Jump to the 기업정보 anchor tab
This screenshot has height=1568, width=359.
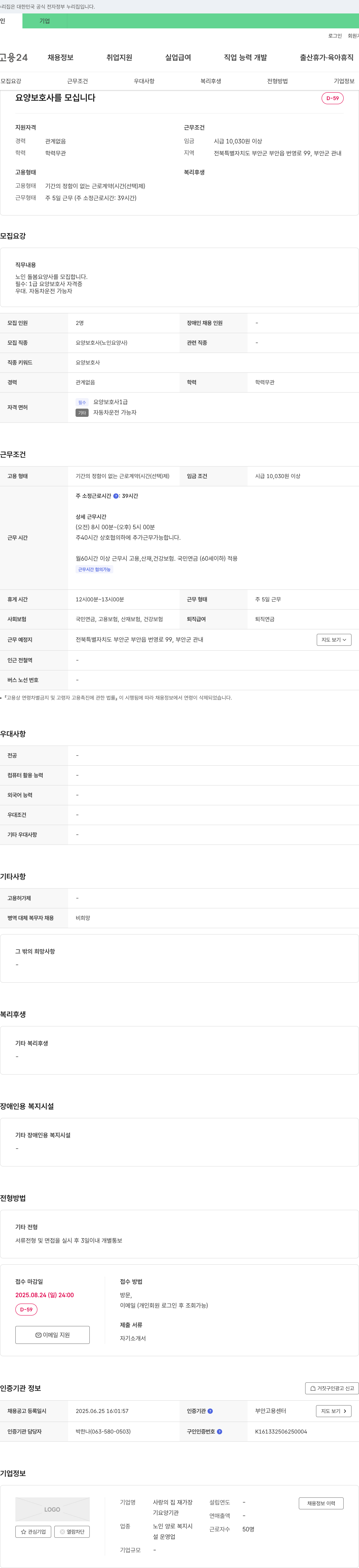(344, 81)
